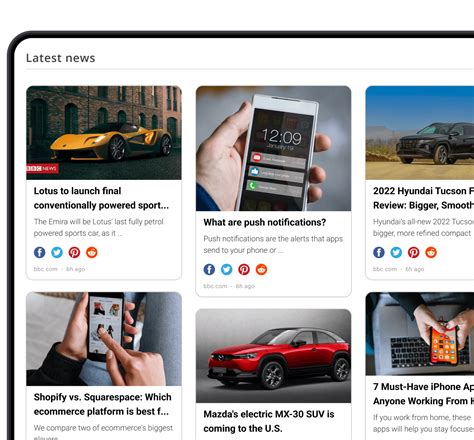
Task: Open 'What are push notifications?' headline
Action: [265, 222]
